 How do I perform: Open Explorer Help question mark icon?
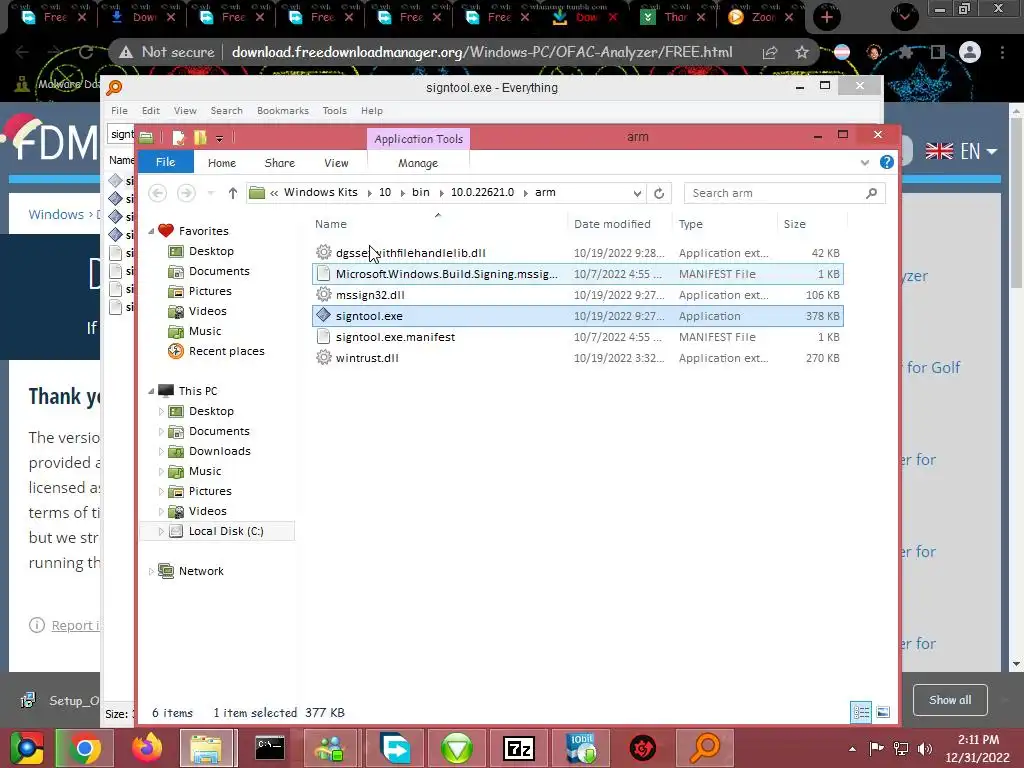point(886,162)
